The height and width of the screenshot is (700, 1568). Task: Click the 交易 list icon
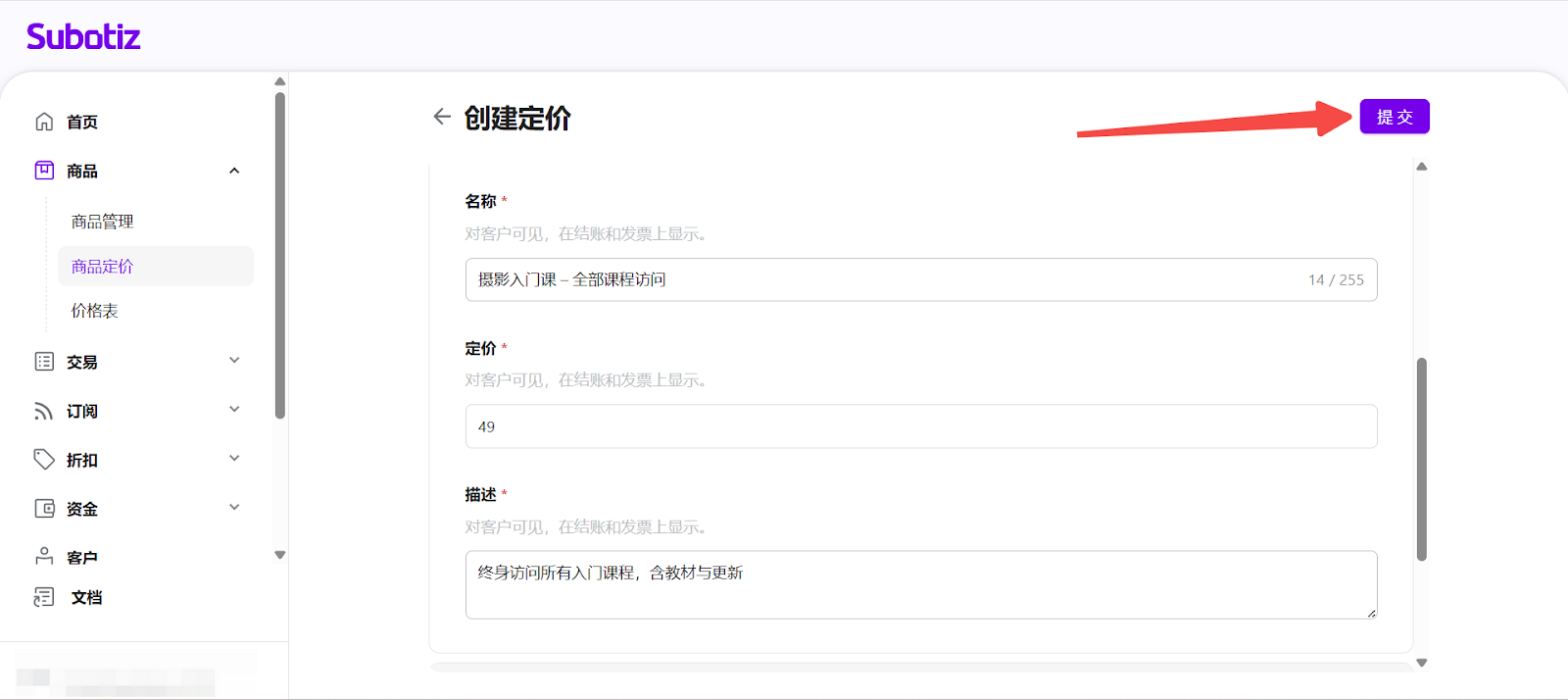point(44,362)
